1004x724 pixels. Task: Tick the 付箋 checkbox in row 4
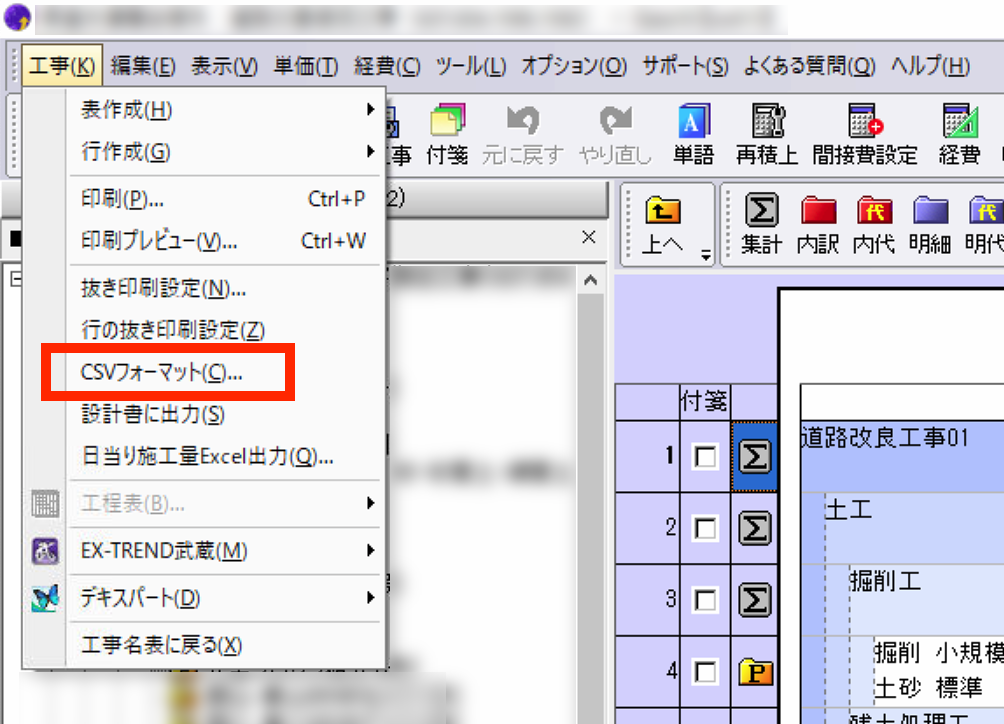(705, 672)
